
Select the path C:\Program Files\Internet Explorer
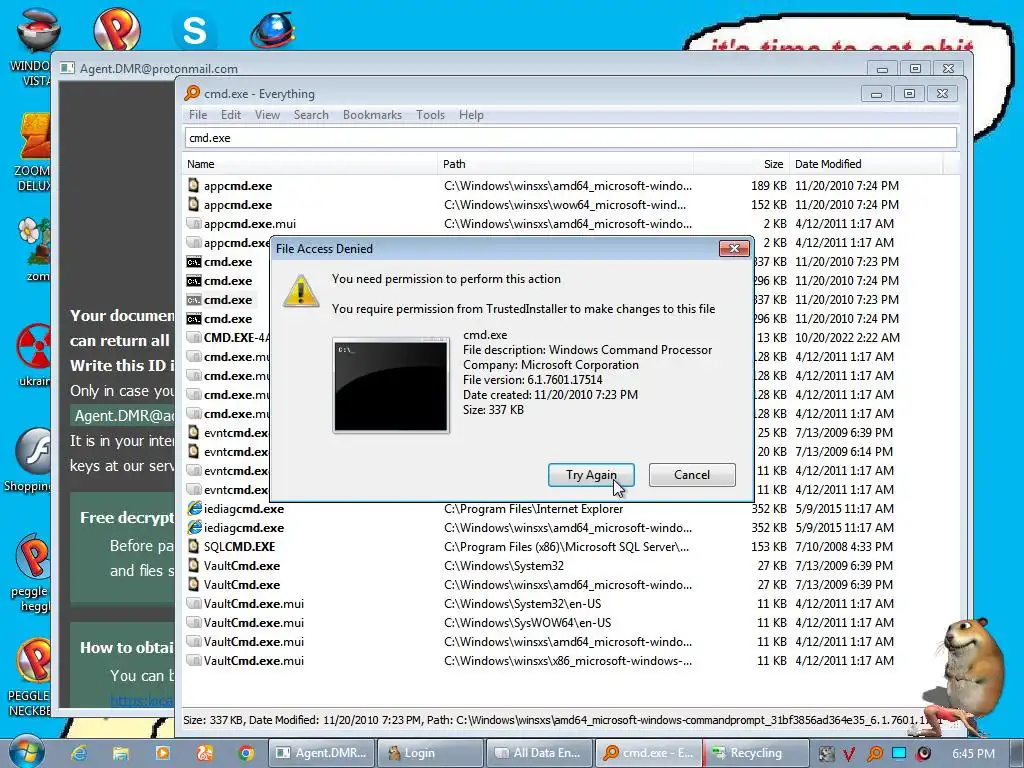(534, 509)
